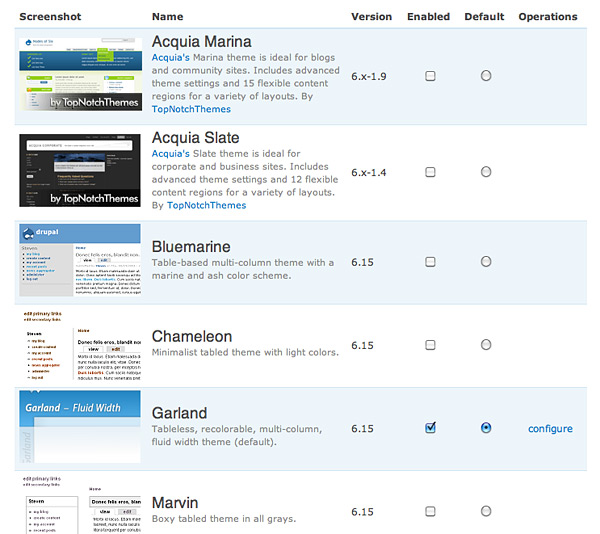Click the Enabled column header
600x534 pixels.
coord(428,16)
